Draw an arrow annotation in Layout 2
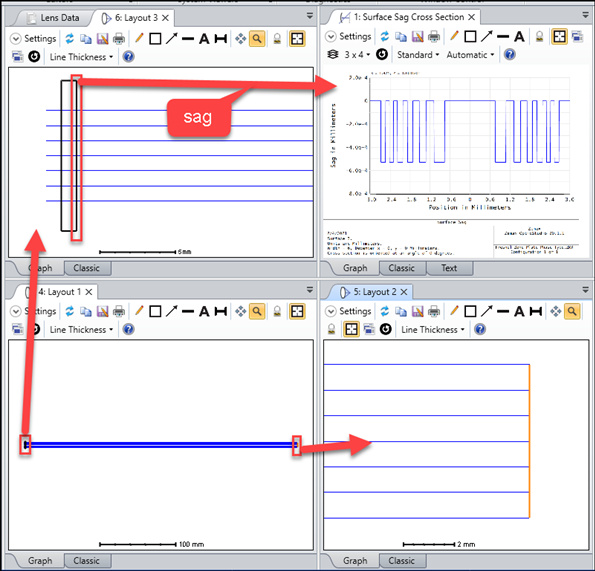The image size is (595, 571). [486, 311]
